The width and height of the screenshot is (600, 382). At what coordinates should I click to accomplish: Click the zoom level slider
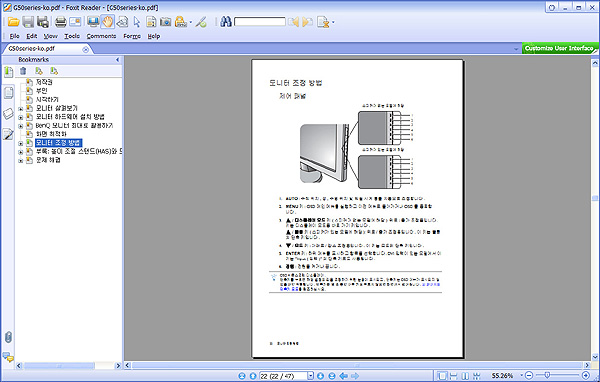click(558, 375)
